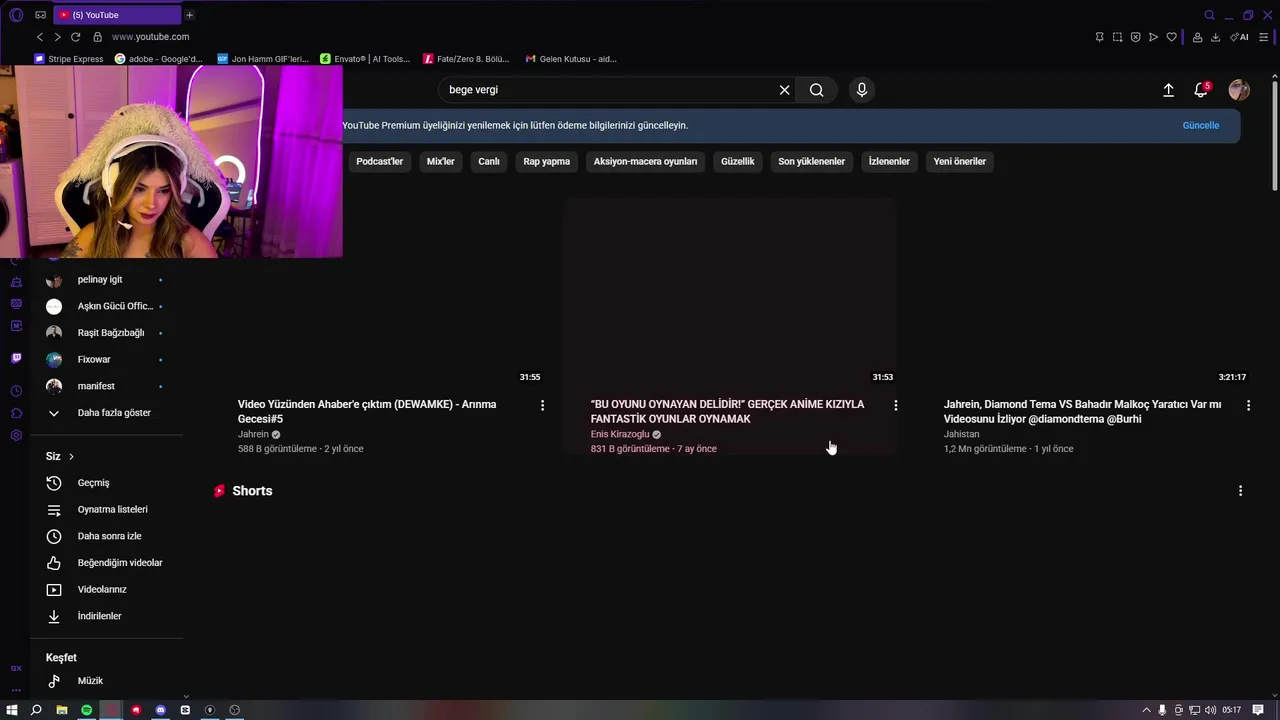Select the Rap yapma filter chip
This screenshot has width=1280, height=720.
546,161
